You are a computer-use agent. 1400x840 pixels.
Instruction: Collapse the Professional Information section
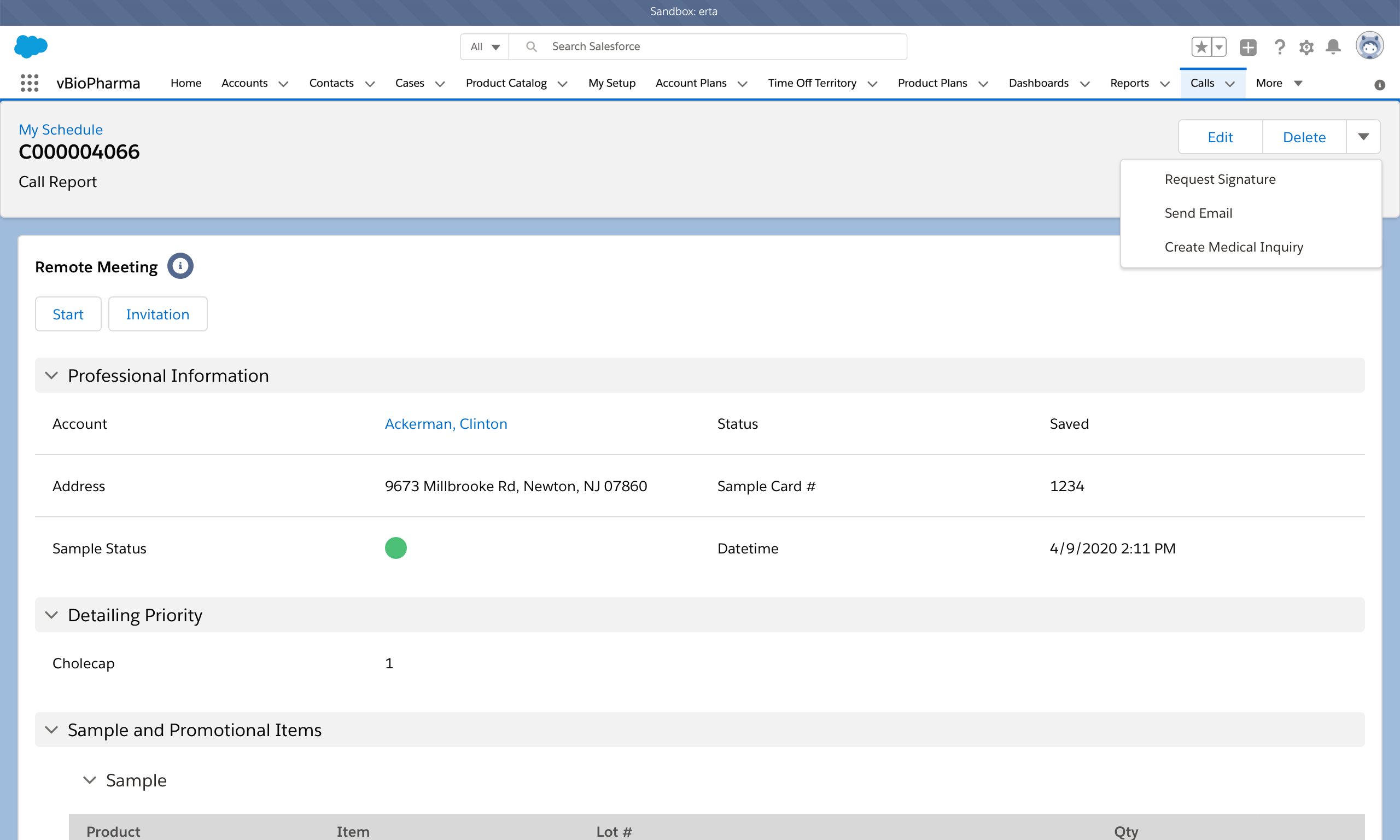pyautogui.click(x=51, y=375)
